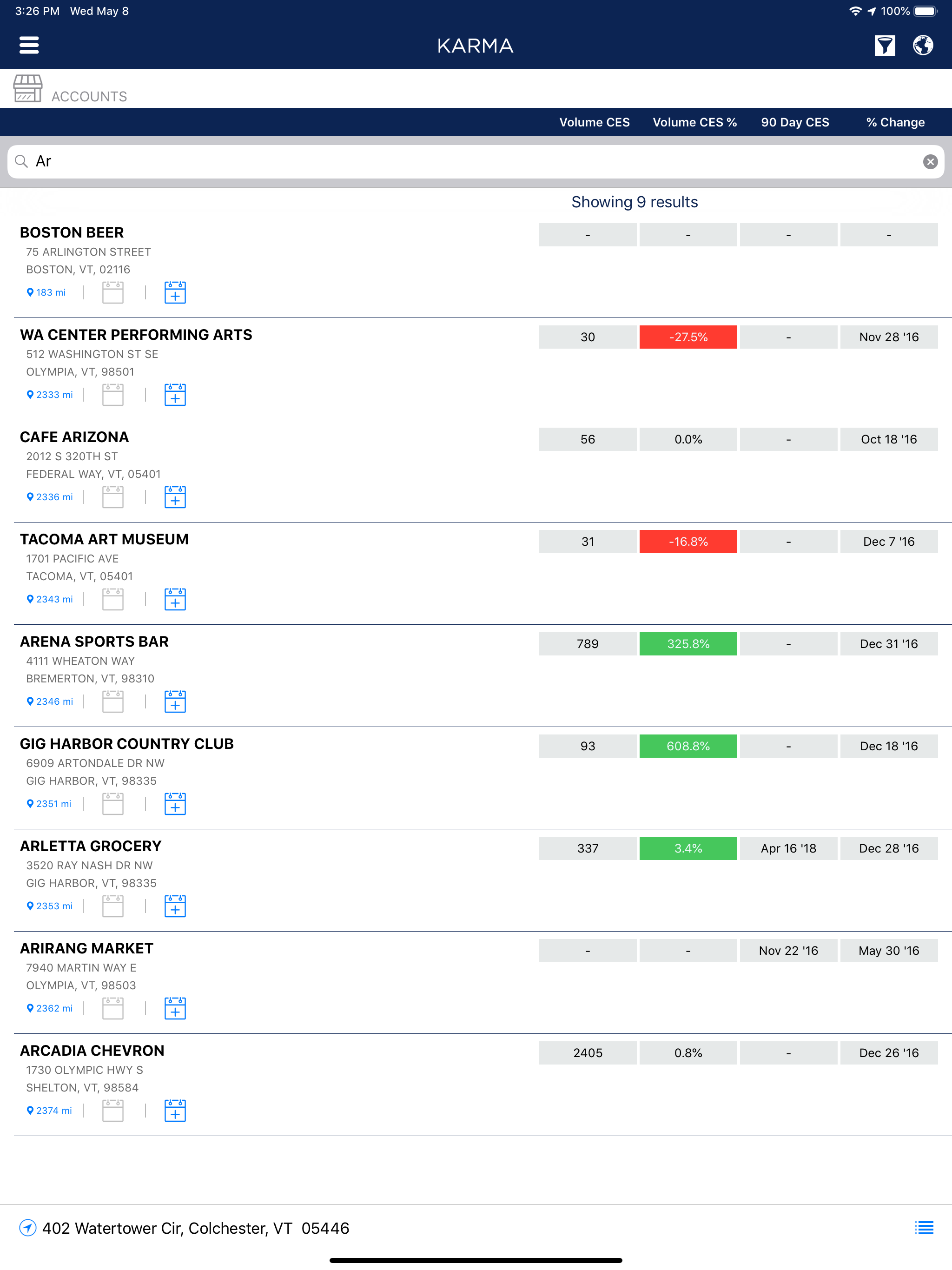Open gray calendar for Gig Harbor Country Club
The width and height of the screenshot is (952, 1270).
[112, 803]
